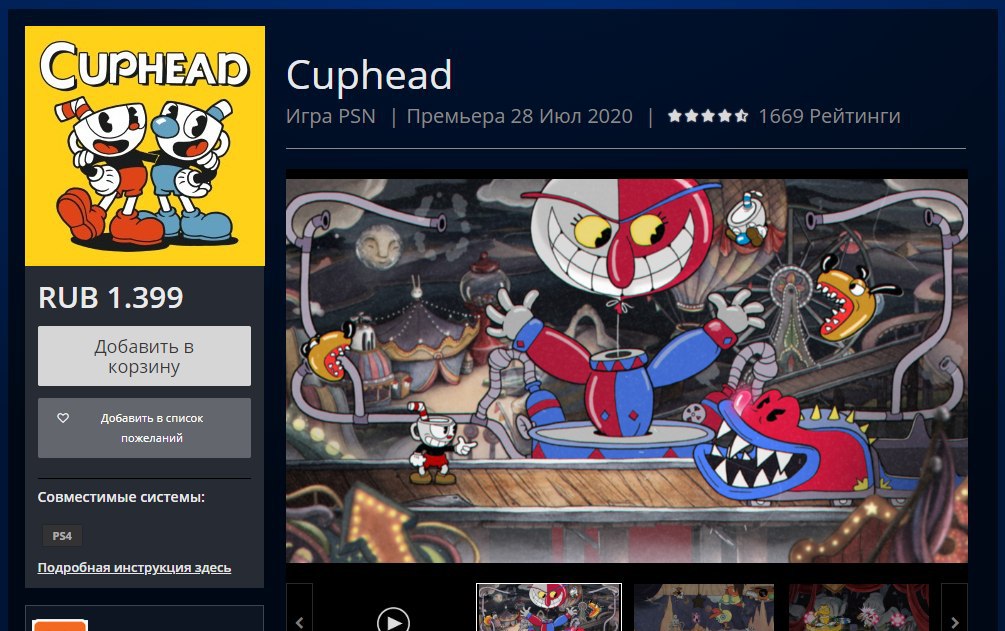Image resolution: width=1005 pixels, height=631 pixels.
Task: Play the trailer video thumbnail
Action: 393,619
